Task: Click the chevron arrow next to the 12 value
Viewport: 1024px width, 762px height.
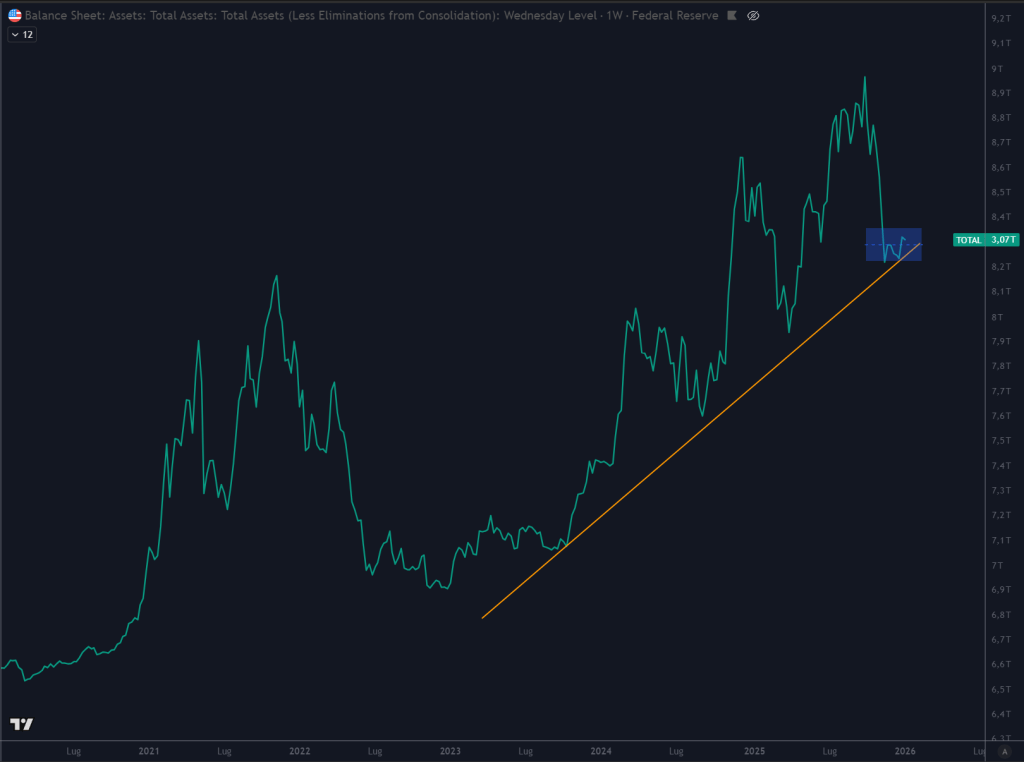Action: click(x=14, y=33)
